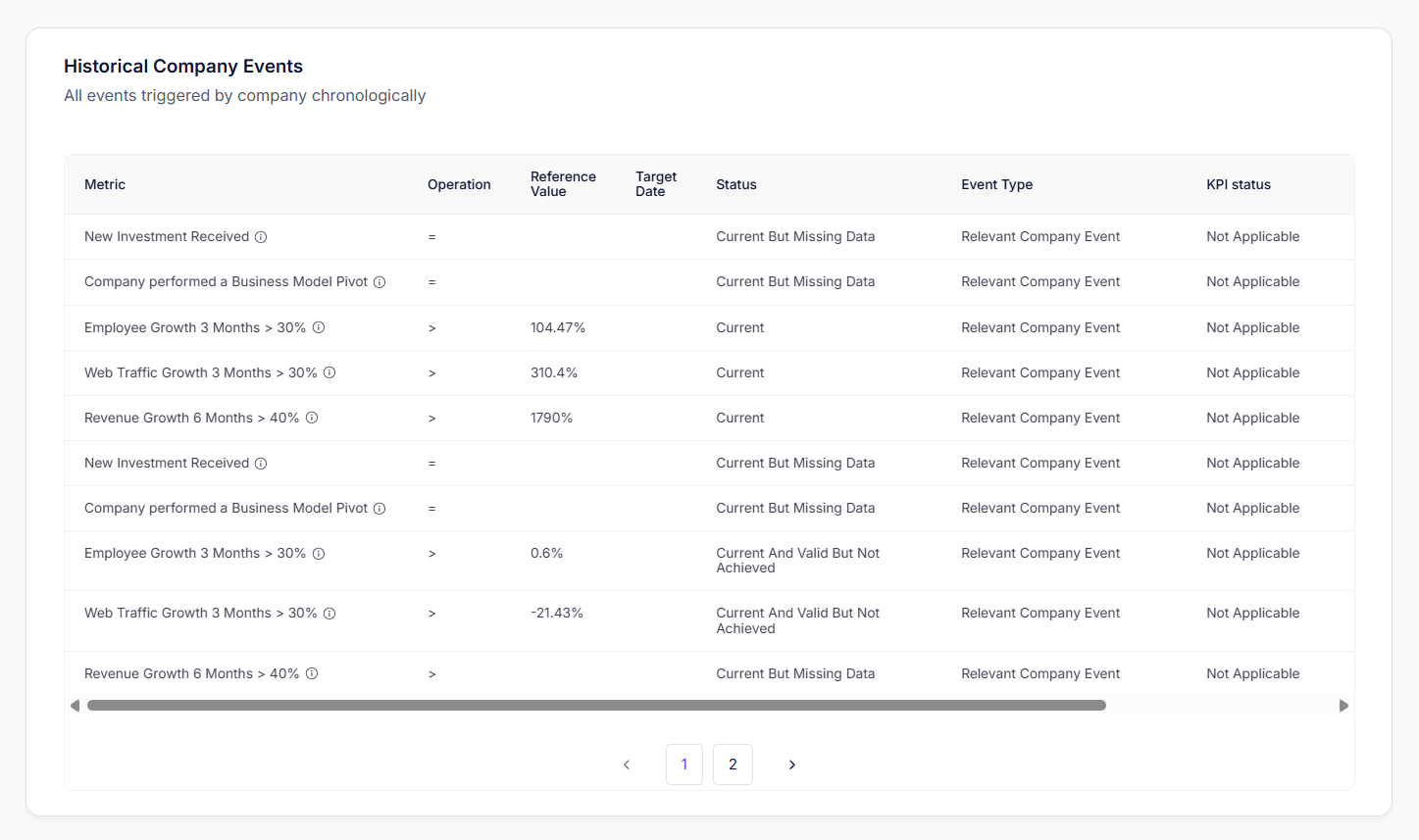Screen dimensions: 1419x840
Task: Click the next page chevron
Action: (792, 765)
